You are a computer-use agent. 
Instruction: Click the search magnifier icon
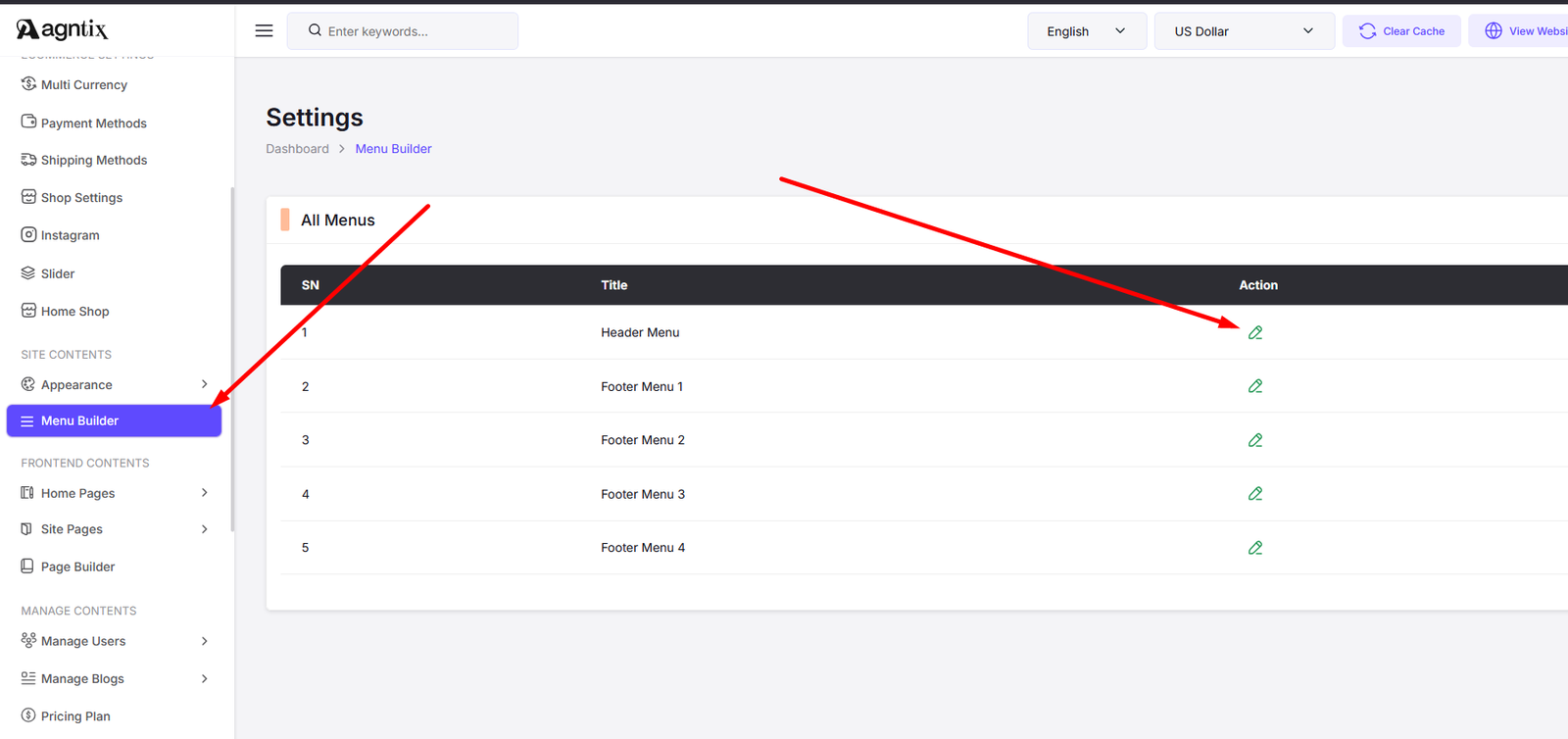[315, 31]
